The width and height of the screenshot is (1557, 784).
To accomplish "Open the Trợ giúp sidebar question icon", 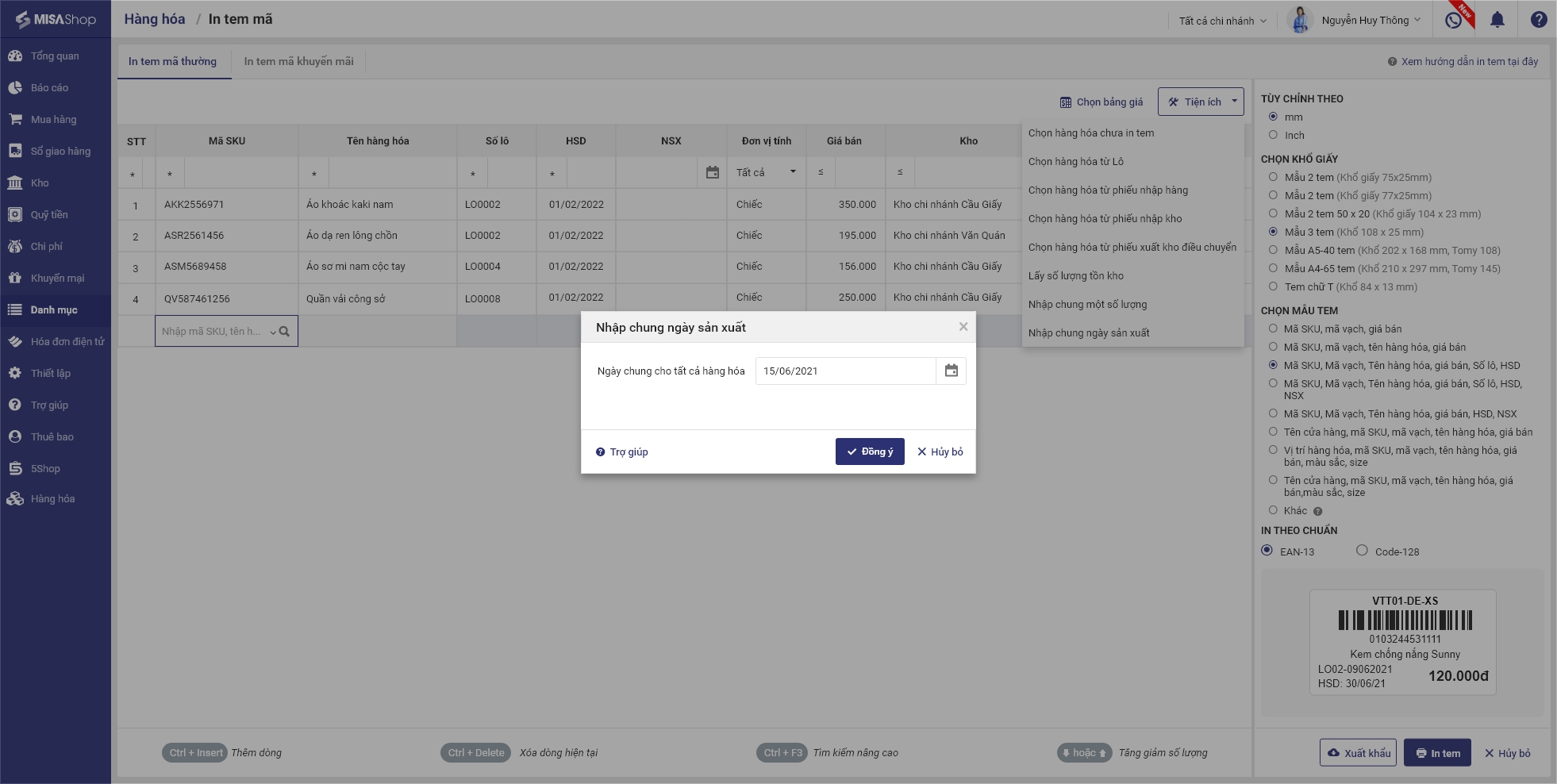I will point(15,405).
